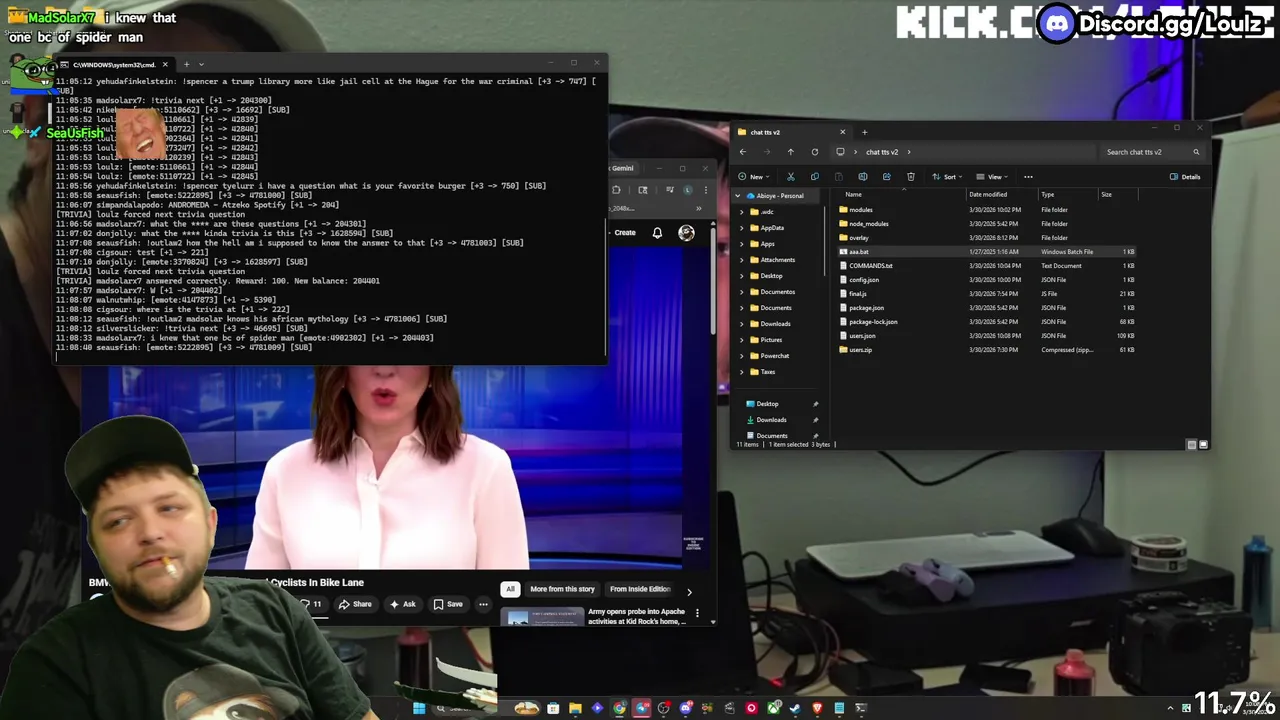Open options for the Army opens probe video
The width and height of the screenshot is (1280, 720).
pyautogui.click(x=697, y=613)
